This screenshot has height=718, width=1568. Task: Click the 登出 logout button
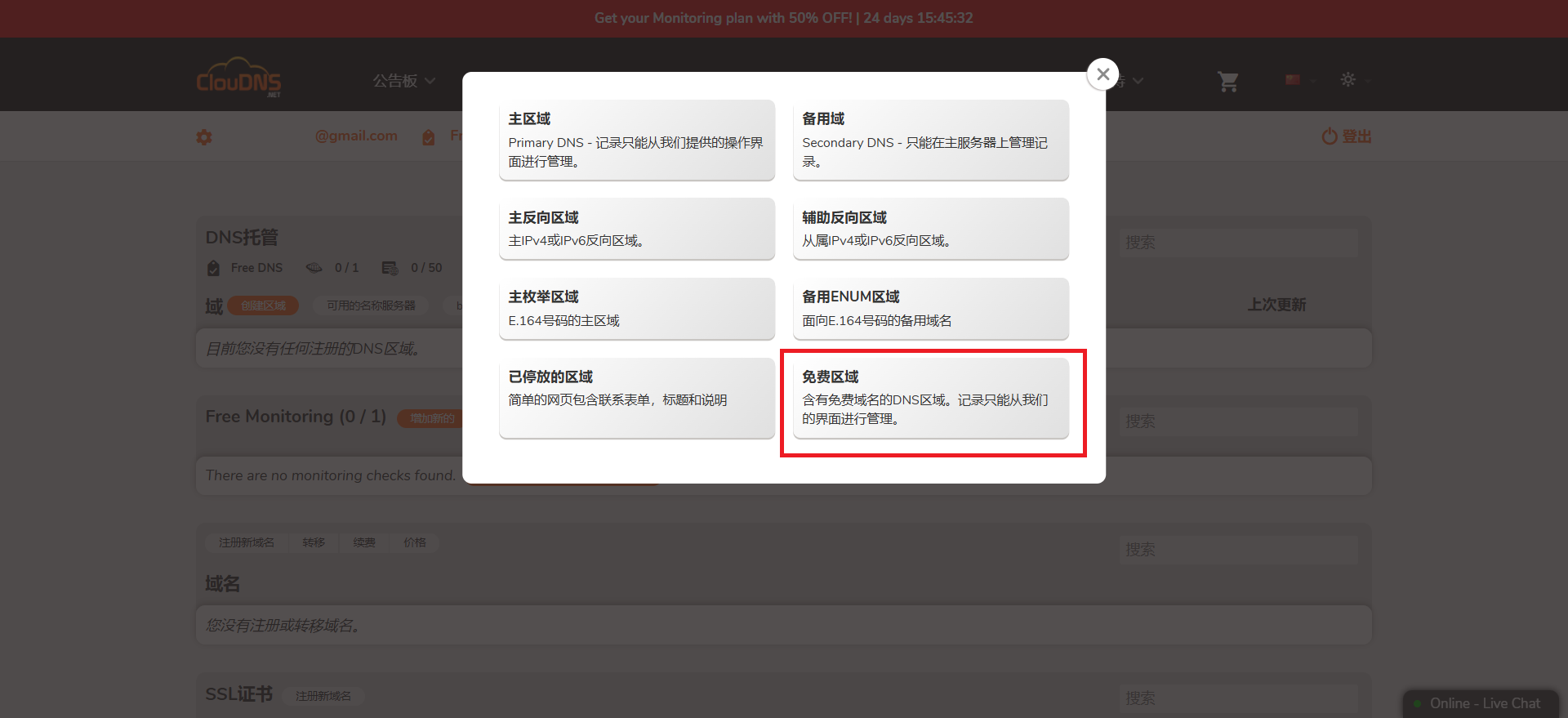click(x=1347, y=136)
